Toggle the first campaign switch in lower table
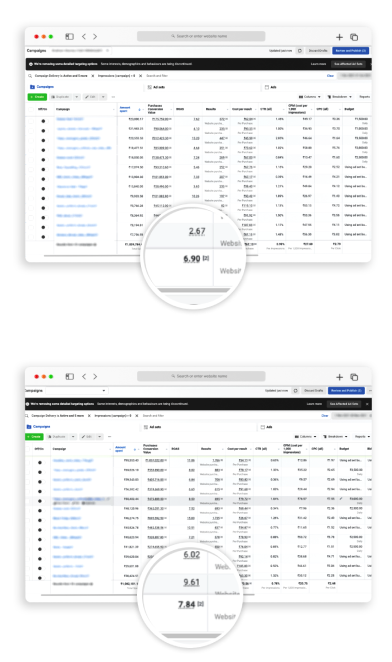The height and width of the screenshot is (662, 392). [x=40, y=462]
